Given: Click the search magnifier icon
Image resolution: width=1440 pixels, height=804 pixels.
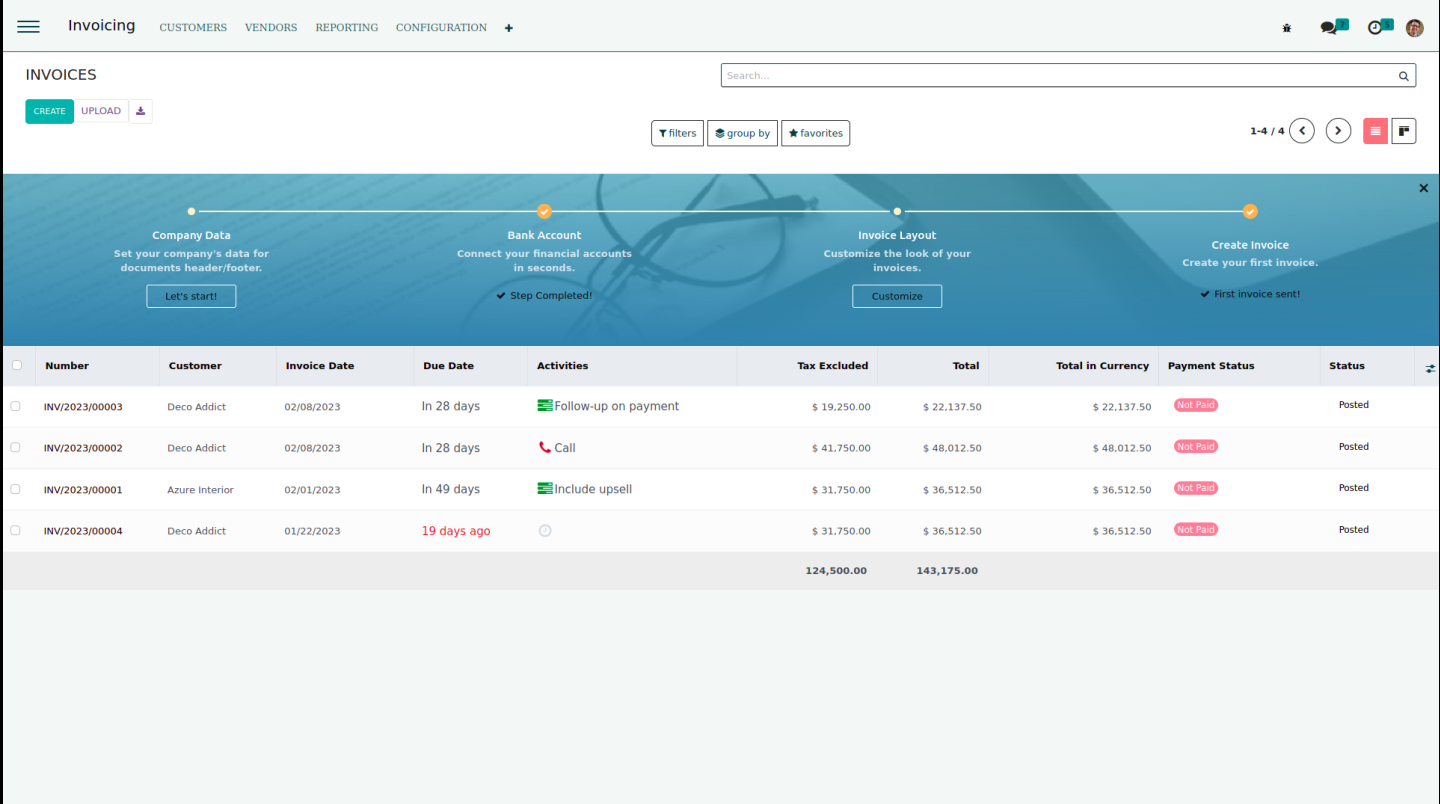Looking at the screenshot, I should pyautogui.click(x=1404, y=76).
